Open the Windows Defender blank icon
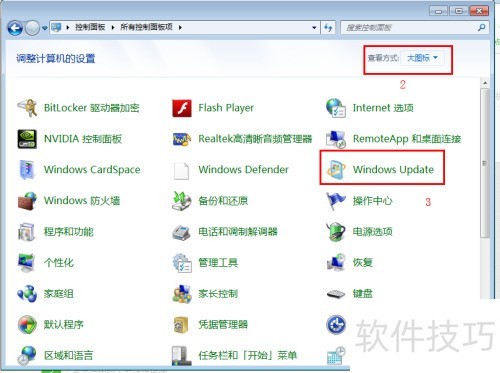Viewport: 500px width, 373px height. point(182,170)
